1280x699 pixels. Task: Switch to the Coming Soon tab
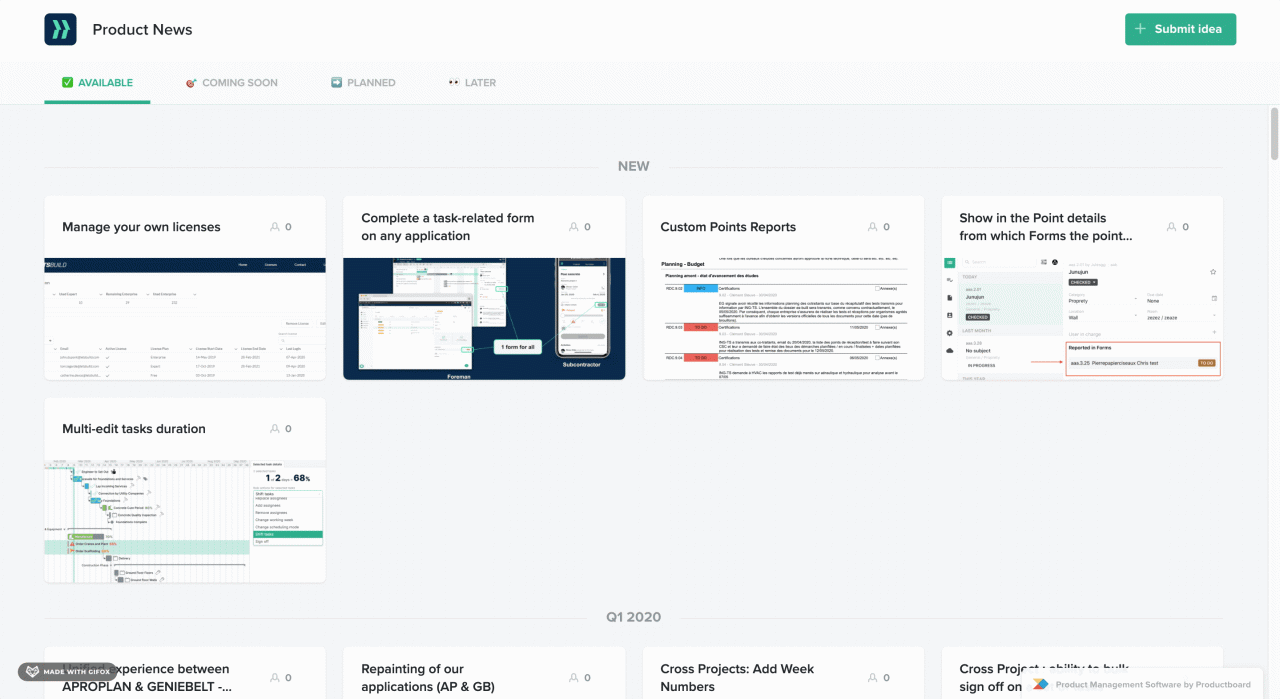pyautogui.click(x=231, y=83)
